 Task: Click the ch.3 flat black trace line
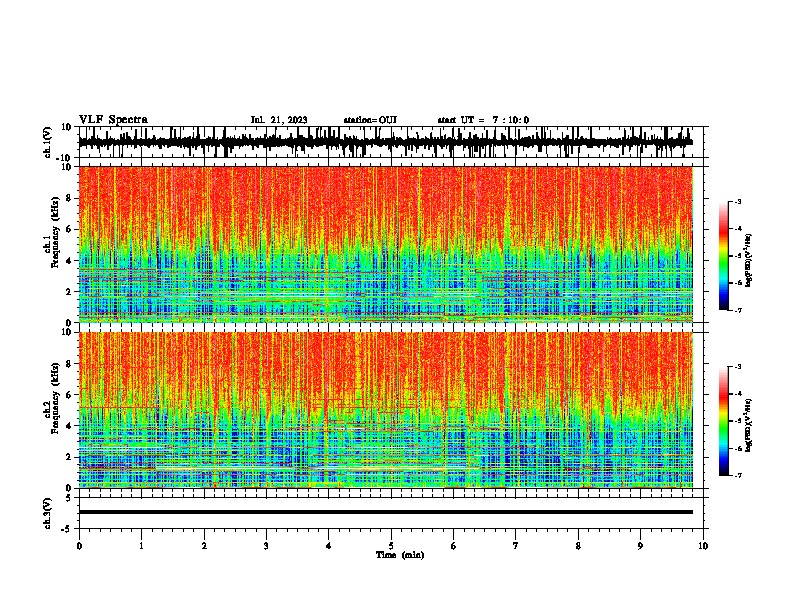pyautogui.click(x=385, y=512)
